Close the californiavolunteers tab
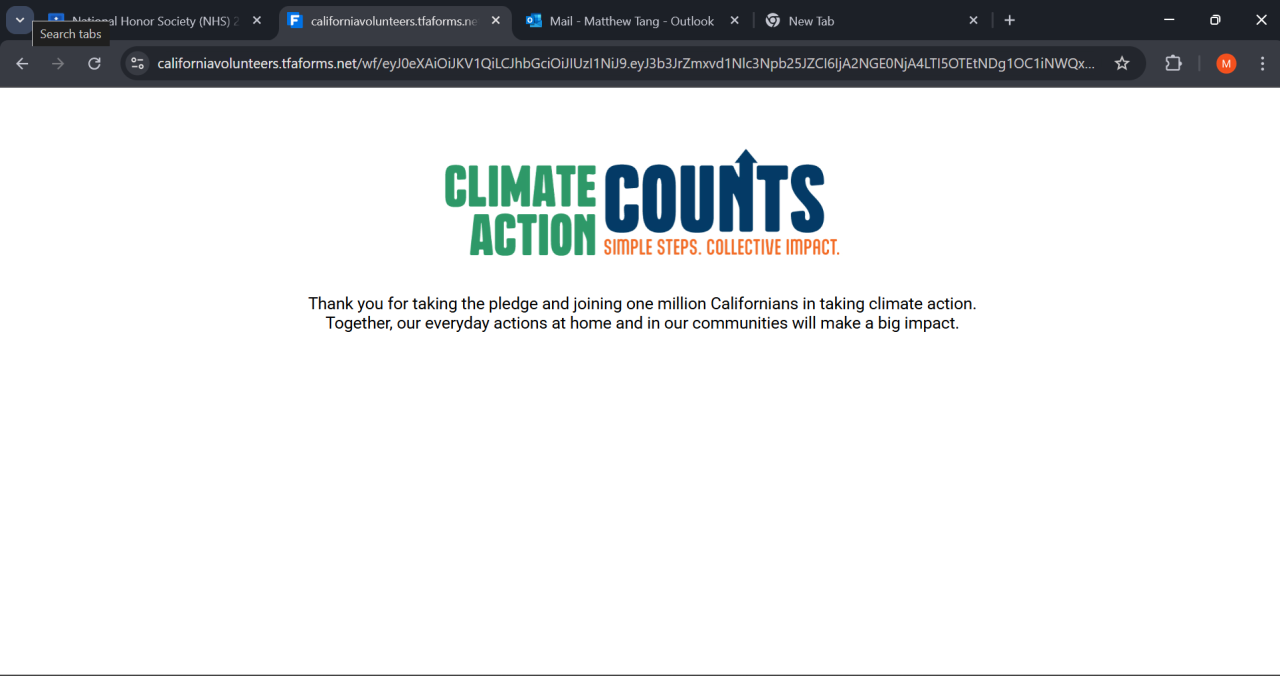This screenshot has width=1280, height=676. click(495, 20)
